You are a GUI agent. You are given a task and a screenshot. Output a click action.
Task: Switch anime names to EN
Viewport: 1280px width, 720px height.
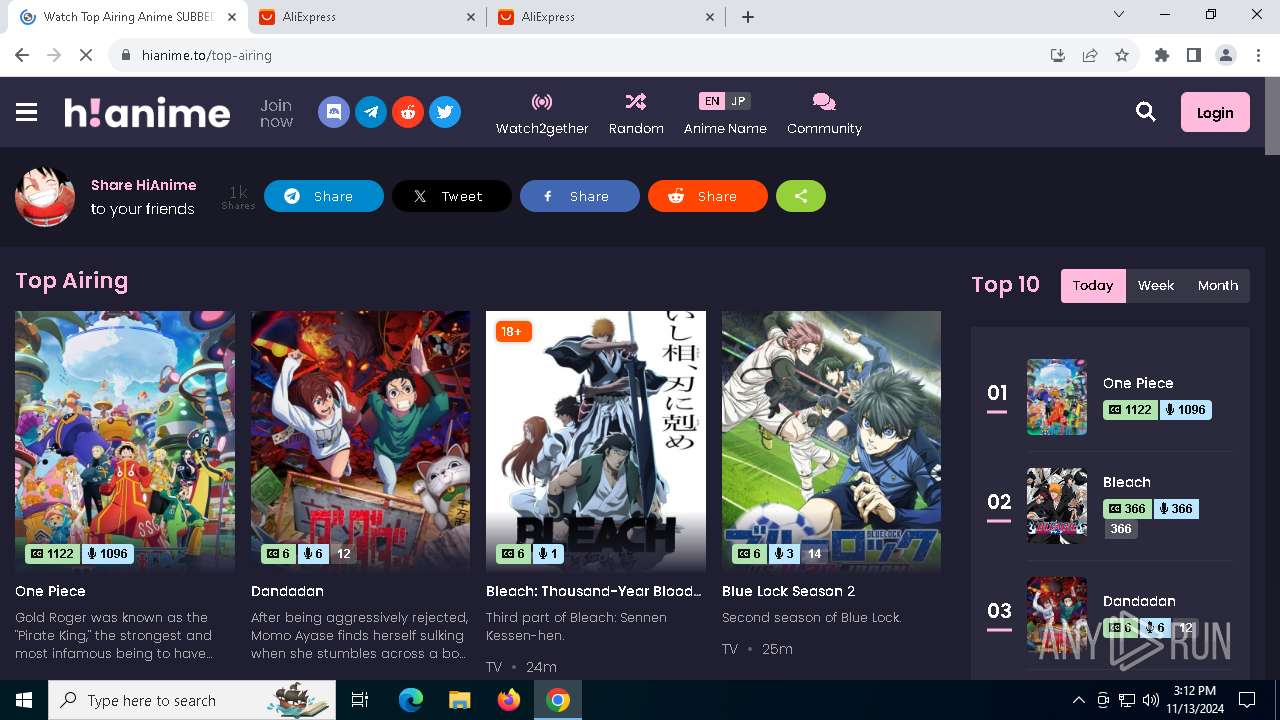pyautogui.click(x=711, y=101)
